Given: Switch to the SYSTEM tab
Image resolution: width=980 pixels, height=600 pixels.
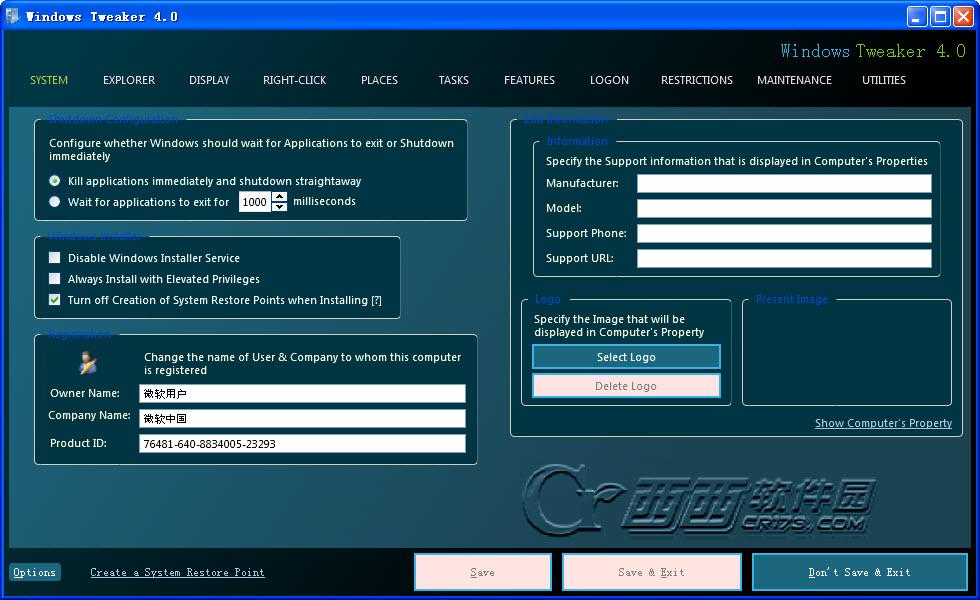Looking at the screenshot, I should 49,80.
